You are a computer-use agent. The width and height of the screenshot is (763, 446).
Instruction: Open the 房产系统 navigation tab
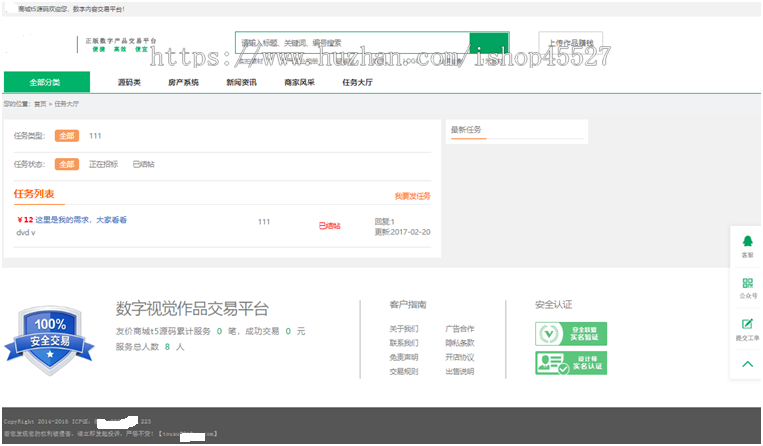(x=183, y=82)
